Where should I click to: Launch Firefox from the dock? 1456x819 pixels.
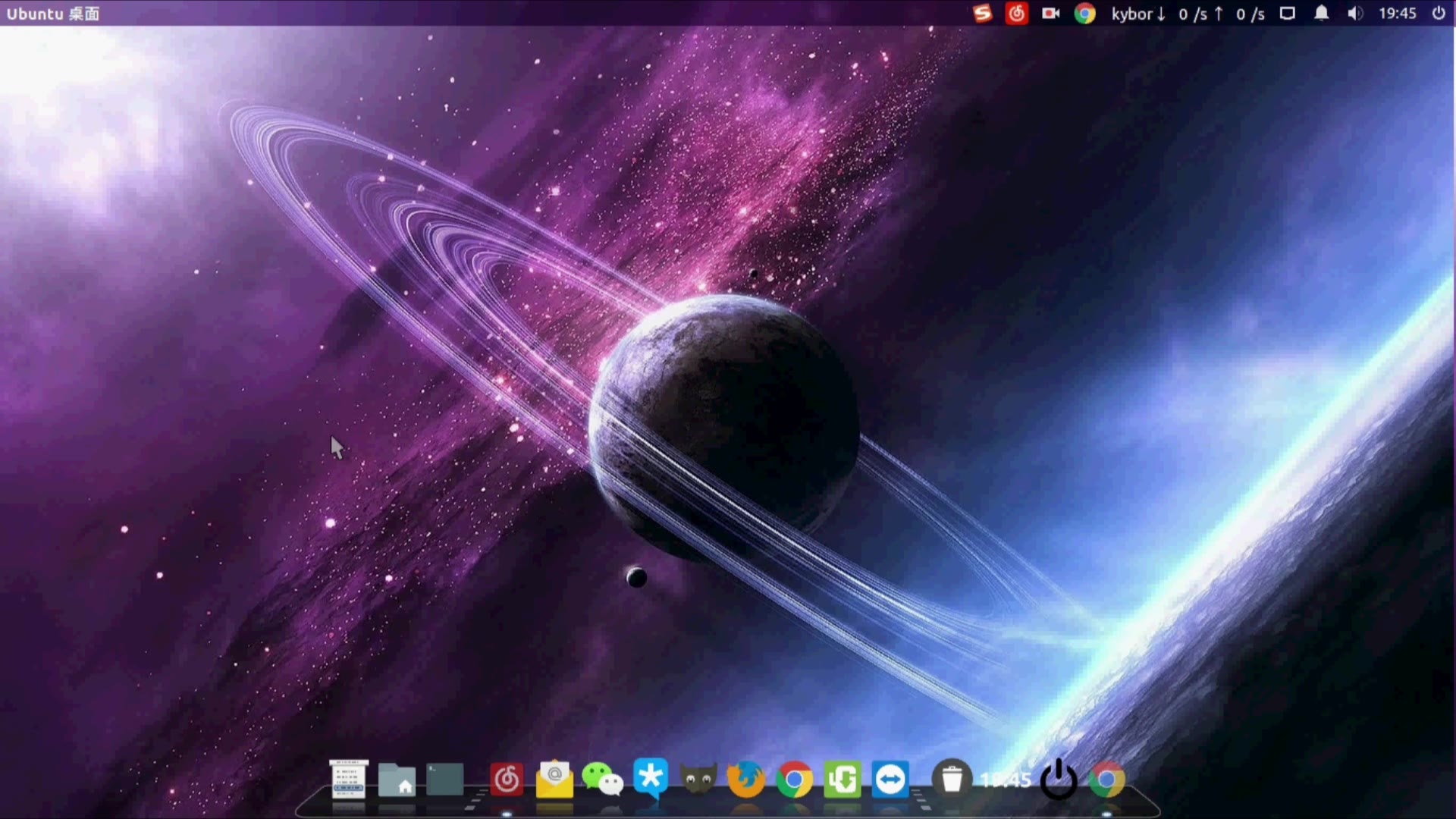[x=746, y=780]
